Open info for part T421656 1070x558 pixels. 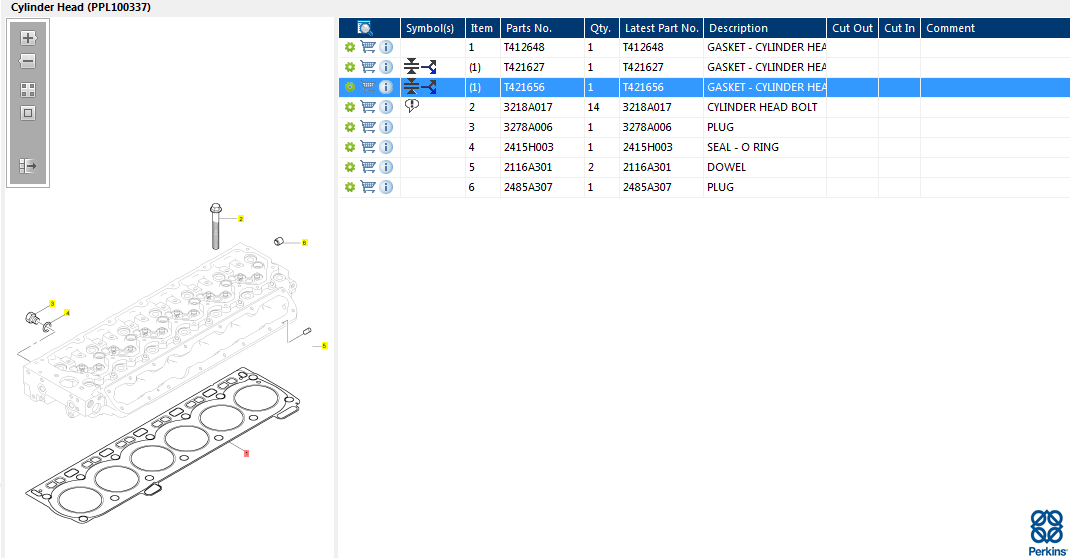pos(386,87)
